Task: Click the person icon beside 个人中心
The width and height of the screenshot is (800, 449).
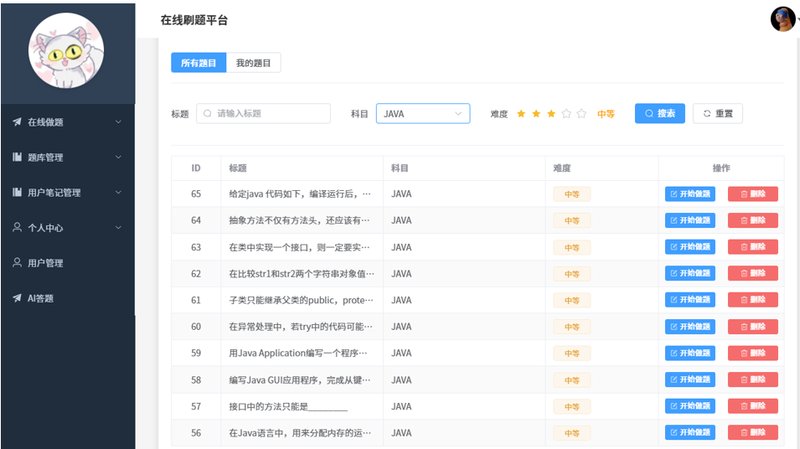Action: click(17, 227)
